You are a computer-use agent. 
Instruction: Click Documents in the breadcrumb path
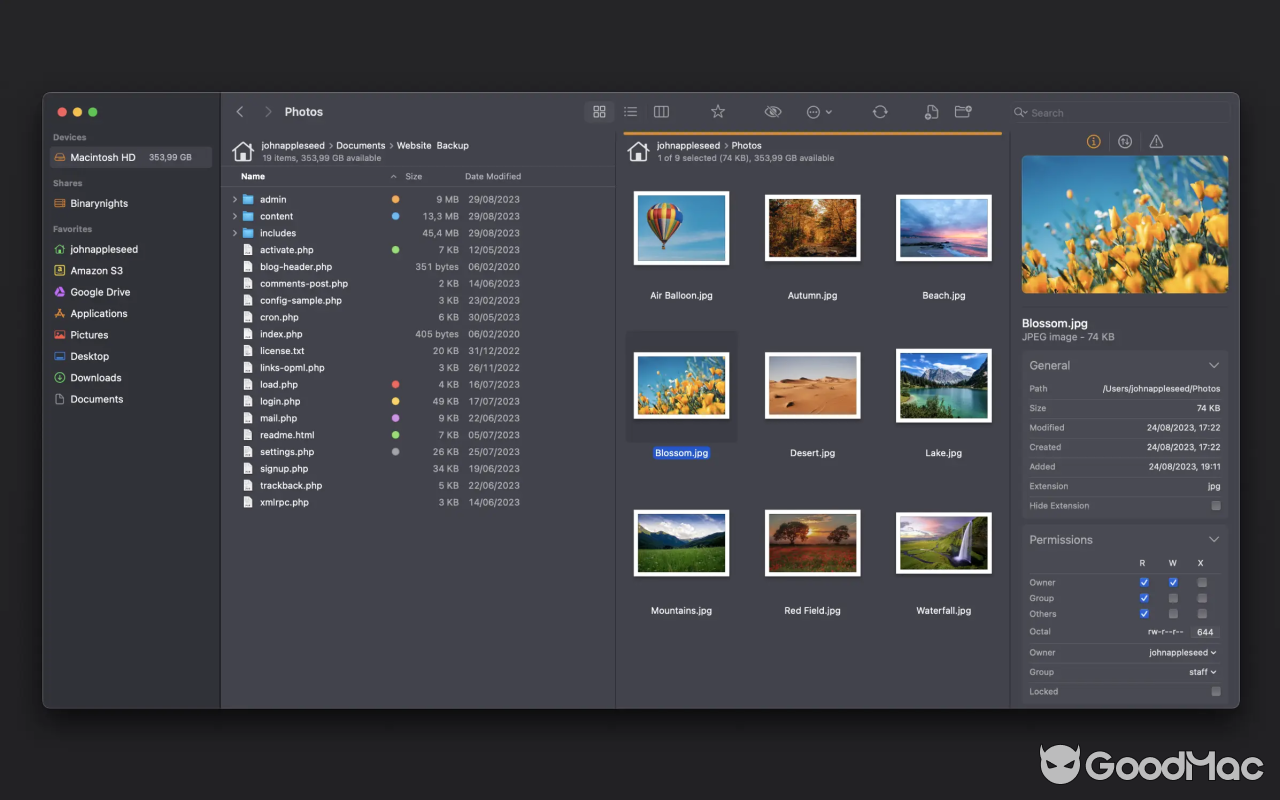[x=360, y=146]
